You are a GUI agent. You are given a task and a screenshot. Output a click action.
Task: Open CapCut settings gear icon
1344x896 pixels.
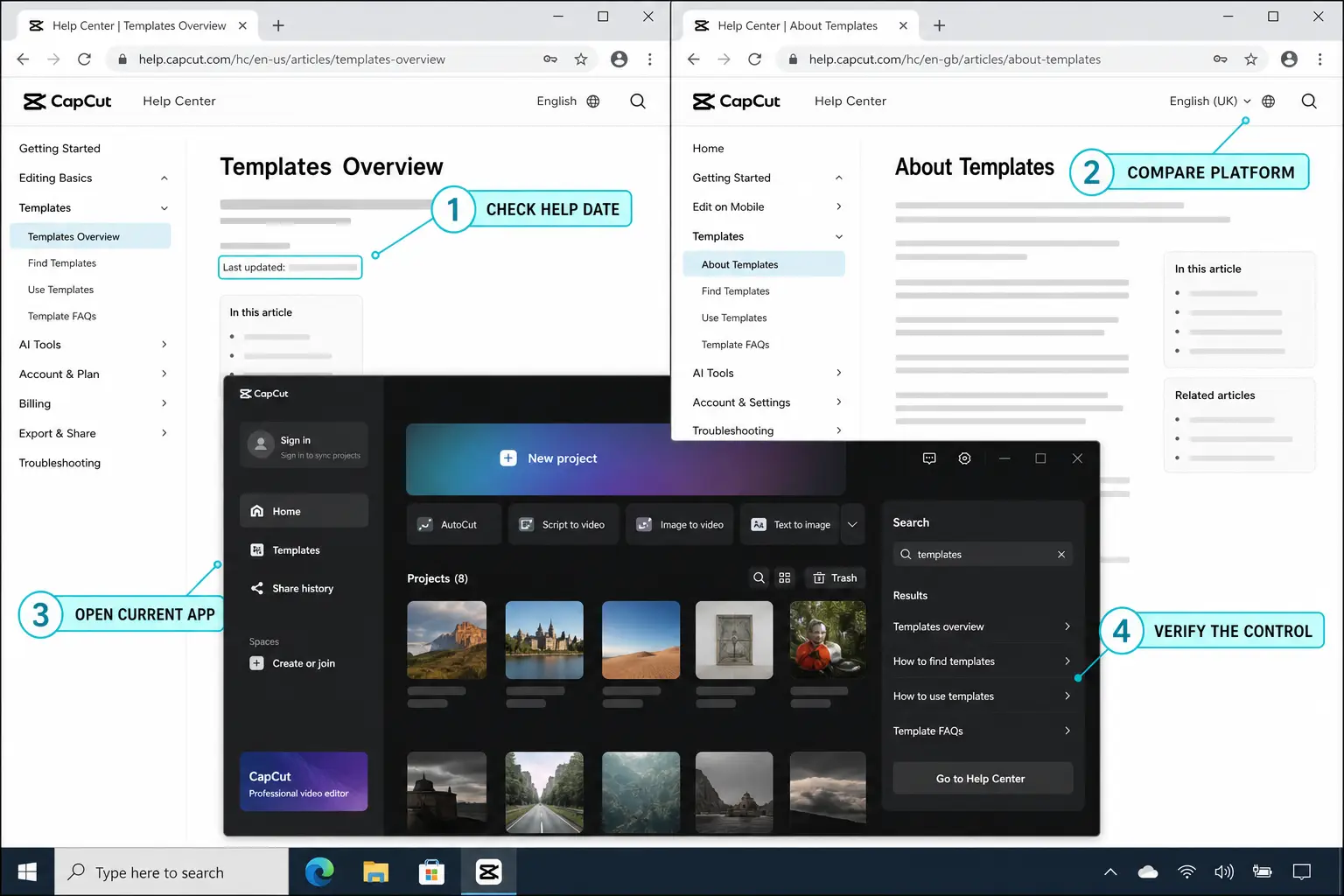pyautogui.click(x=964, y=458)
